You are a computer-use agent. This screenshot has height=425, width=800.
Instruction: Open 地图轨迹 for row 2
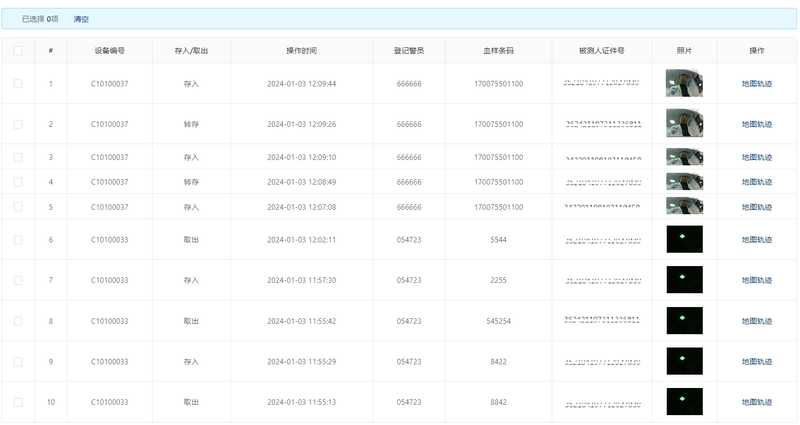(757, 124)
